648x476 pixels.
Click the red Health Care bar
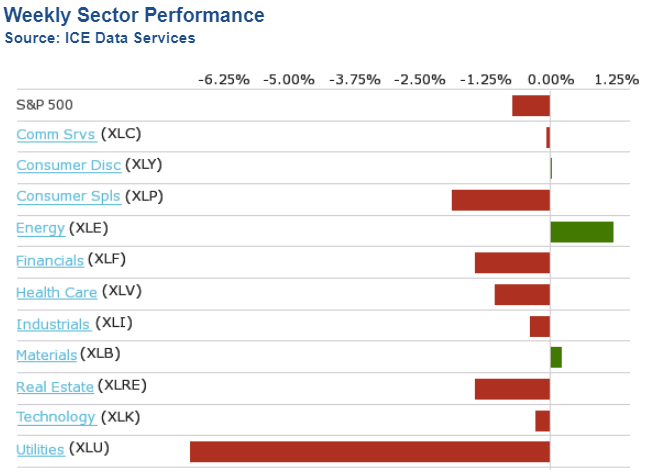point(522,294)
